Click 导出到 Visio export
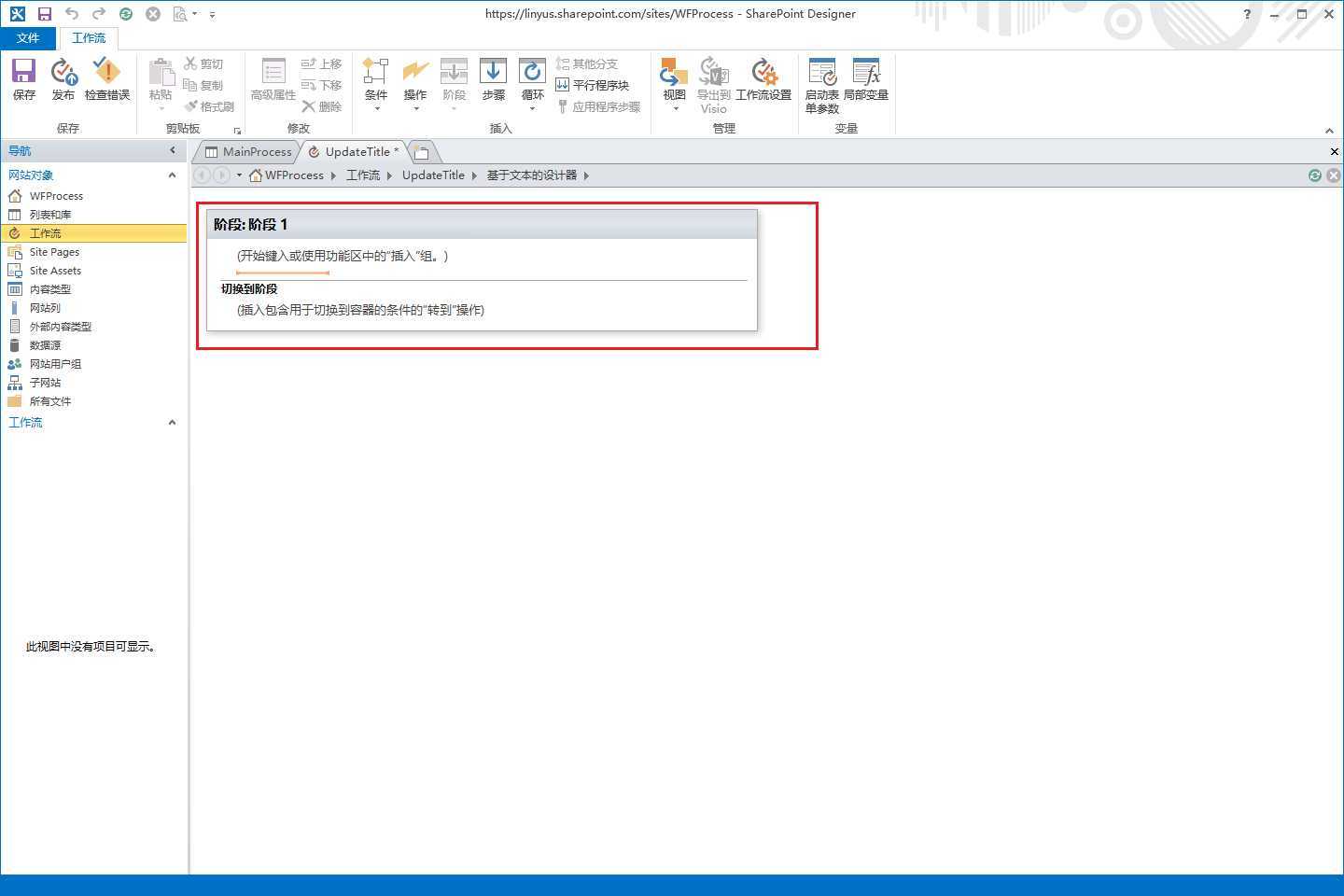Viewport: 1344px width, 896px height. point(714,85)
